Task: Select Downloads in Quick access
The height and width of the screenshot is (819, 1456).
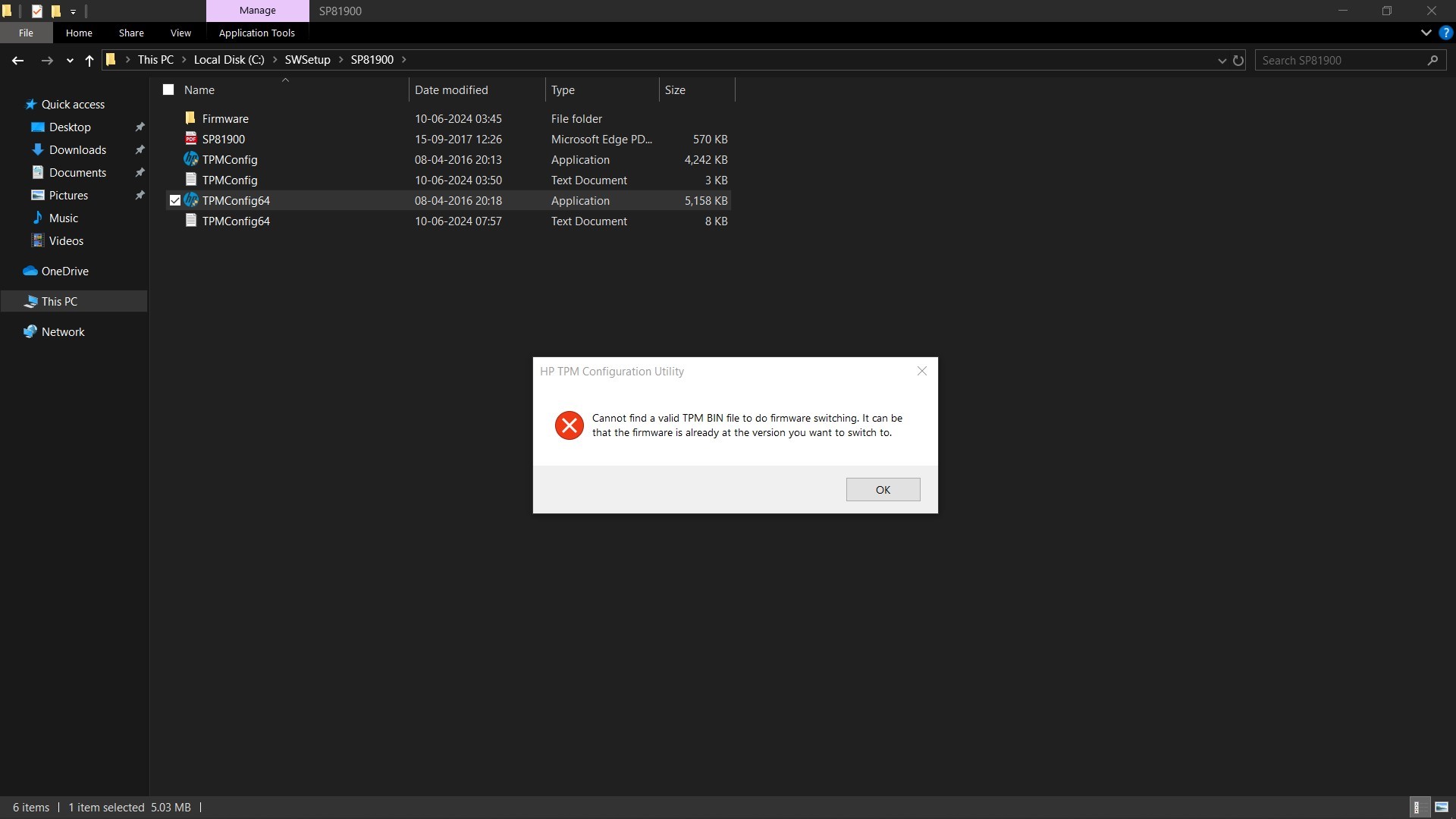Action: [x=77, y=150]
